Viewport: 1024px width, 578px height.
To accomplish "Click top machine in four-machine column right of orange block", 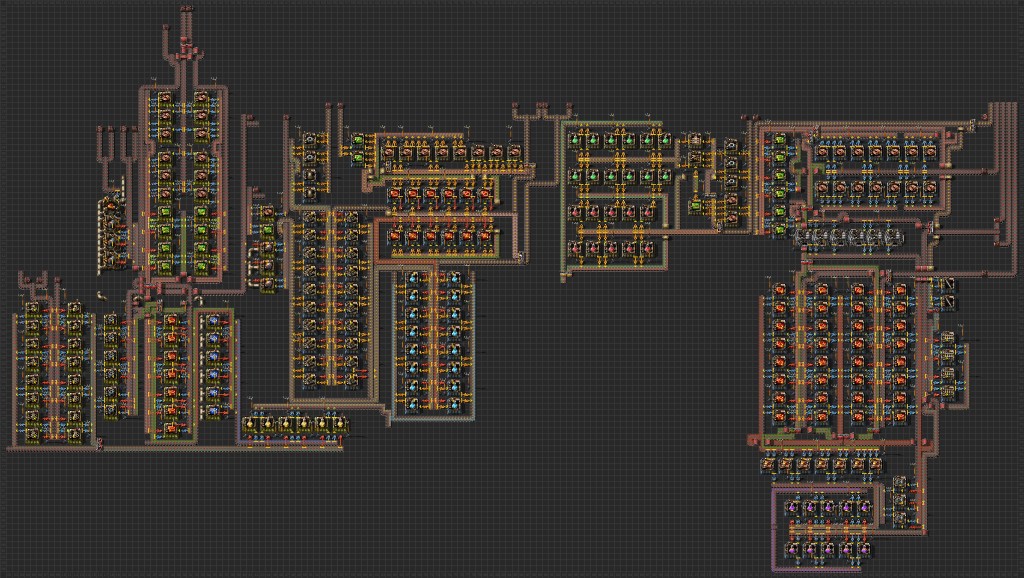I will tap(946, 339).
